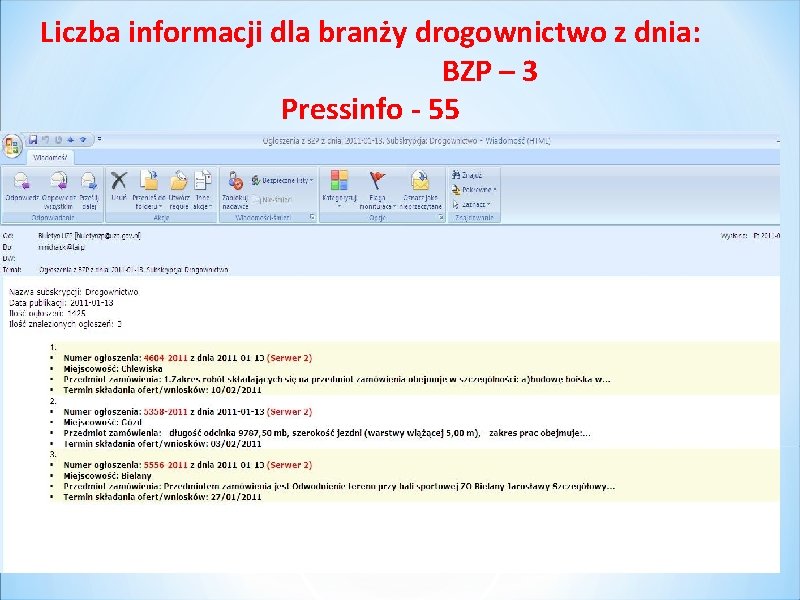Click the Wysłano sent date field
Viewport: 800px width, 600px height.
750,236
